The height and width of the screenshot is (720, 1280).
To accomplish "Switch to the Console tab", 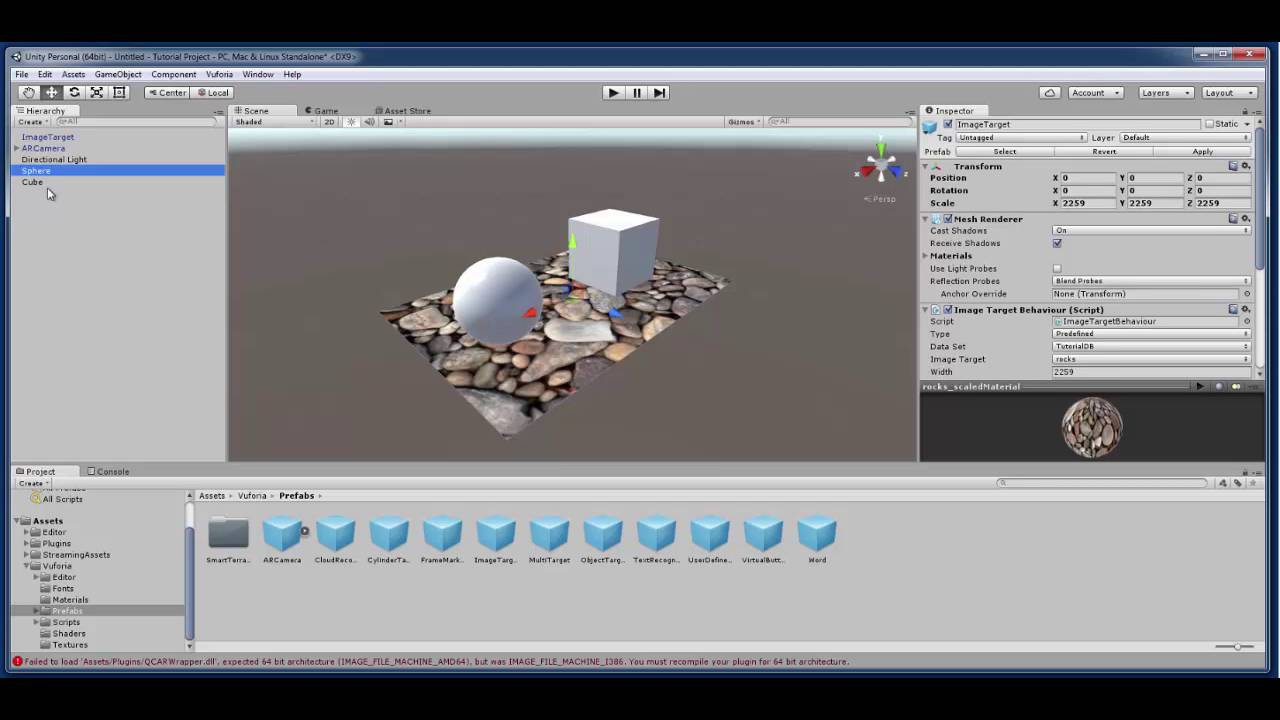I will pyautogui.click(x=108, y=471).
